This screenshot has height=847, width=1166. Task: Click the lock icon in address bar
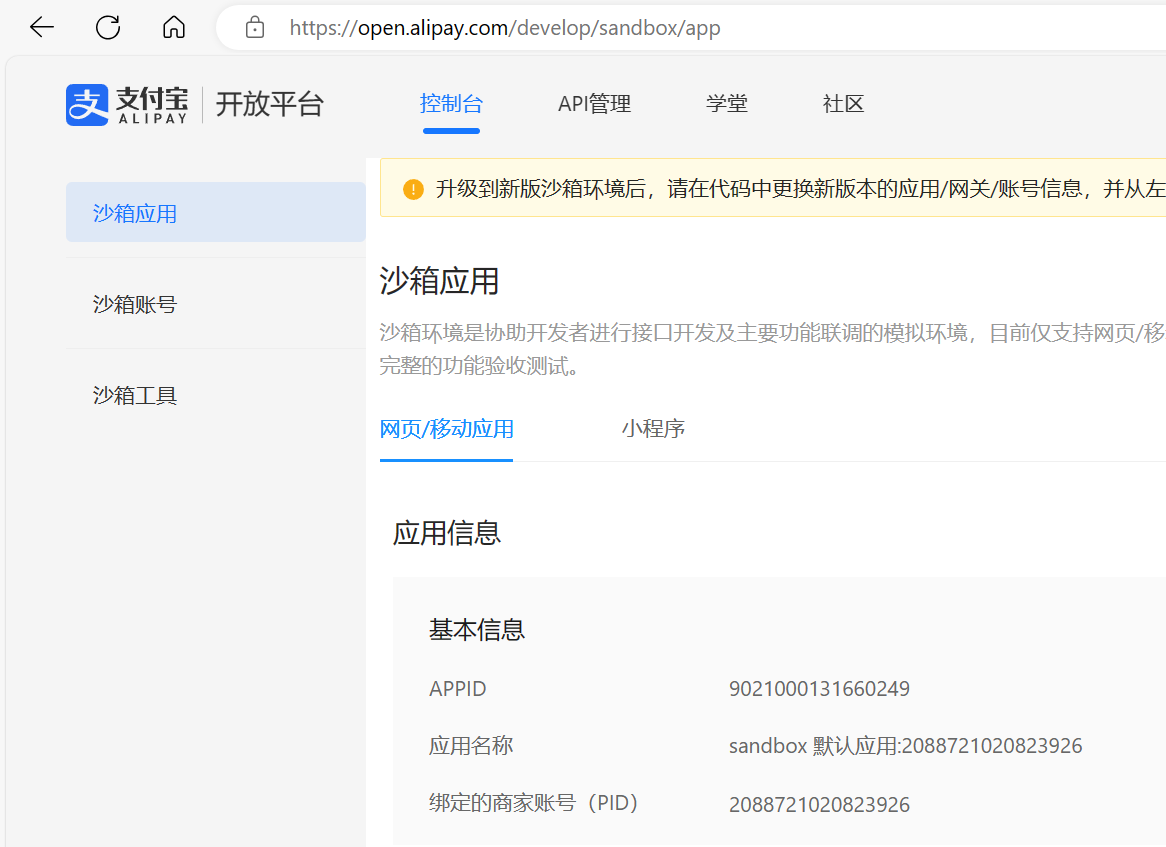255,28
